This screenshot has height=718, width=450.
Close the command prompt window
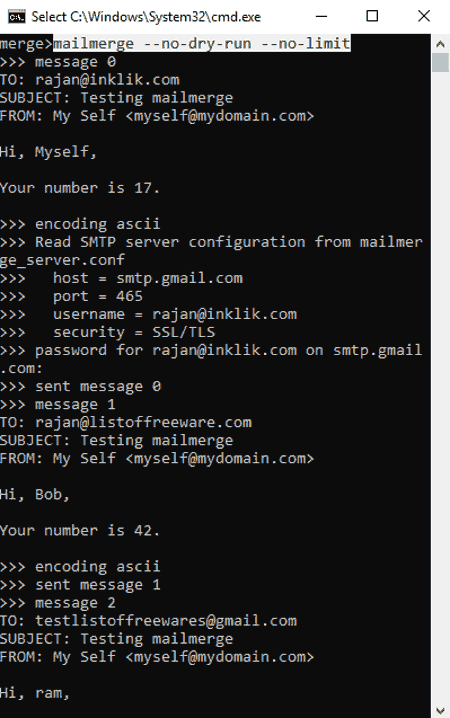click(424, 16)
